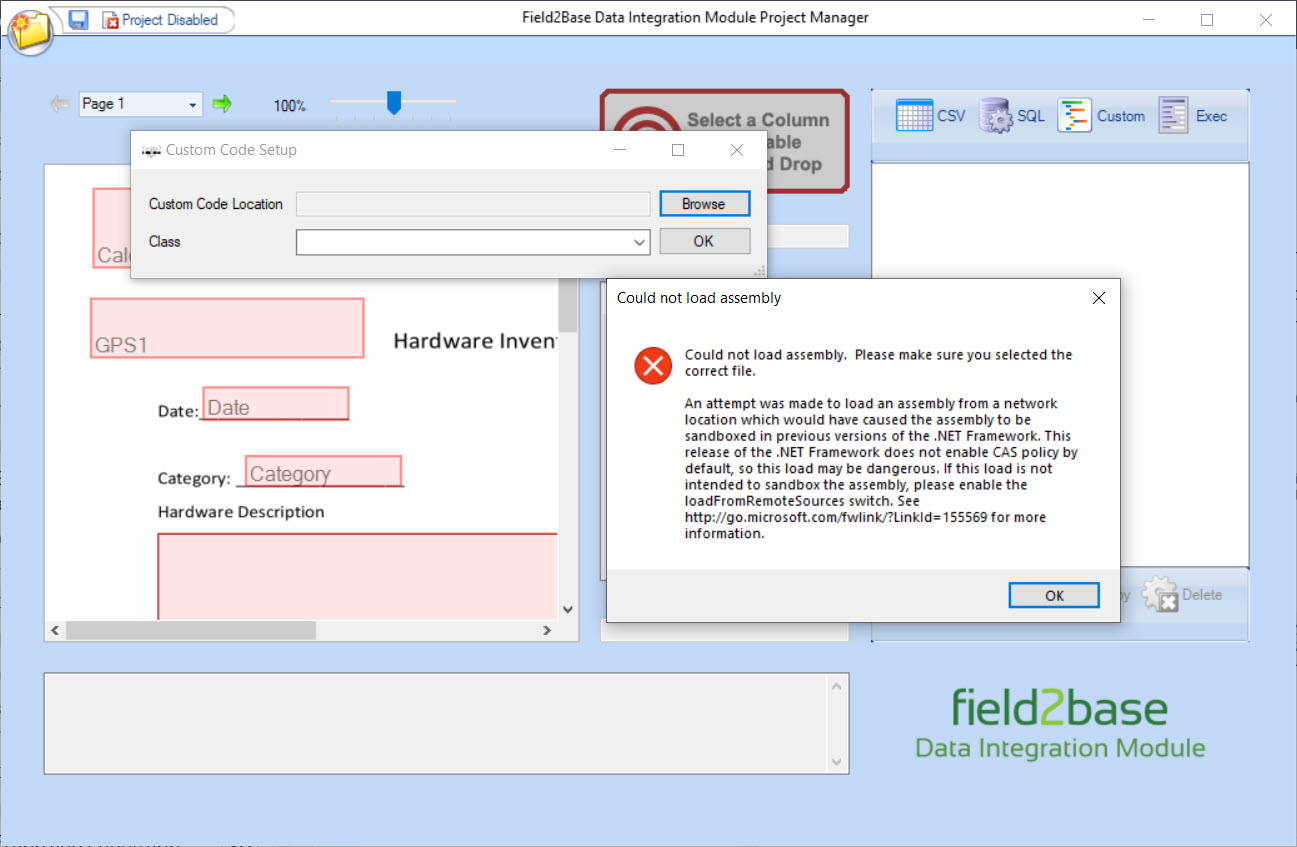Viewport: 1297px width, 847px height.
Task: Minimize the Project Manager main window
Action: tap(1150, 19)
